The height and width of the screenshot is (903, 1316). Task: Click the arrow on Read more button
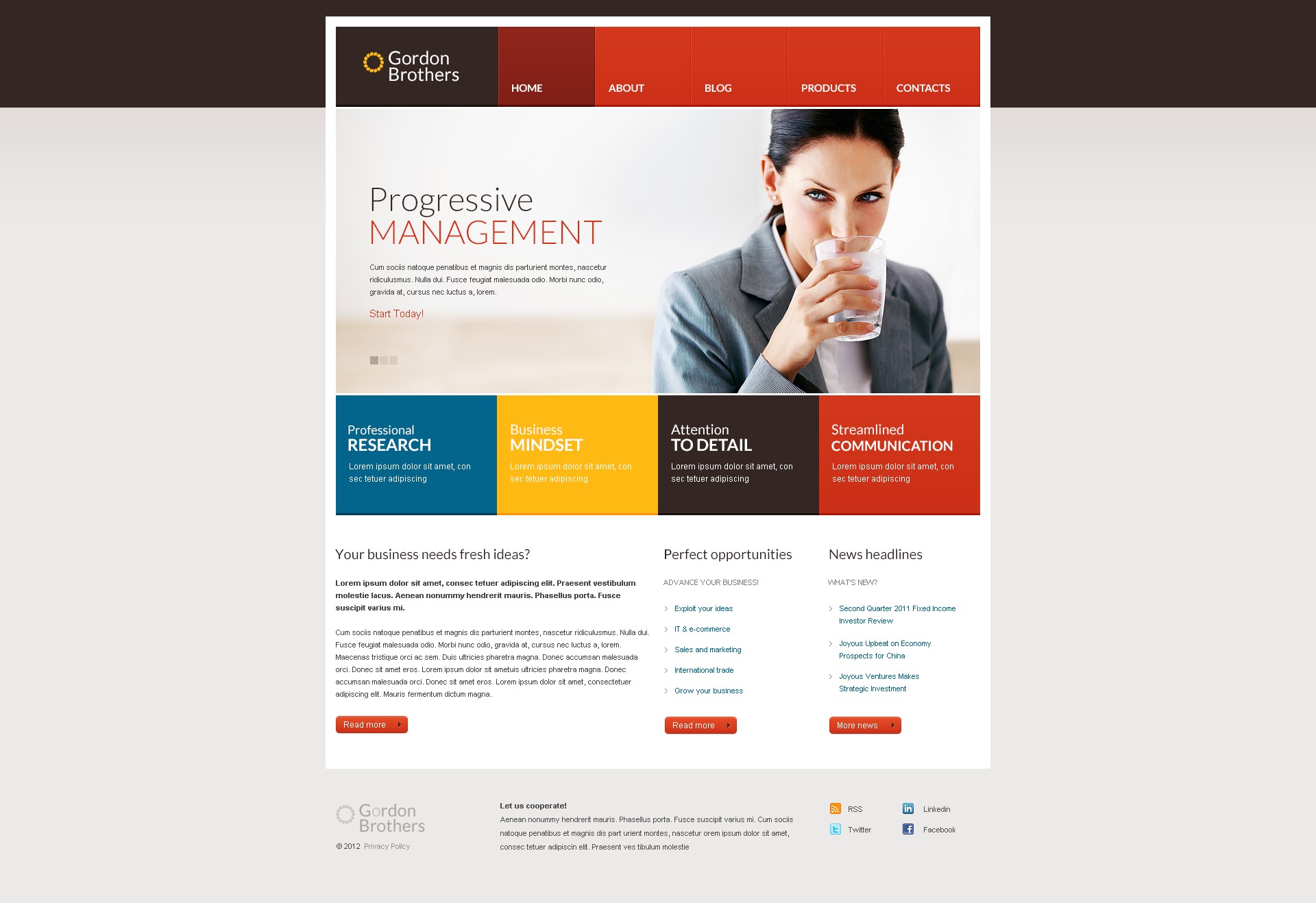399,725
